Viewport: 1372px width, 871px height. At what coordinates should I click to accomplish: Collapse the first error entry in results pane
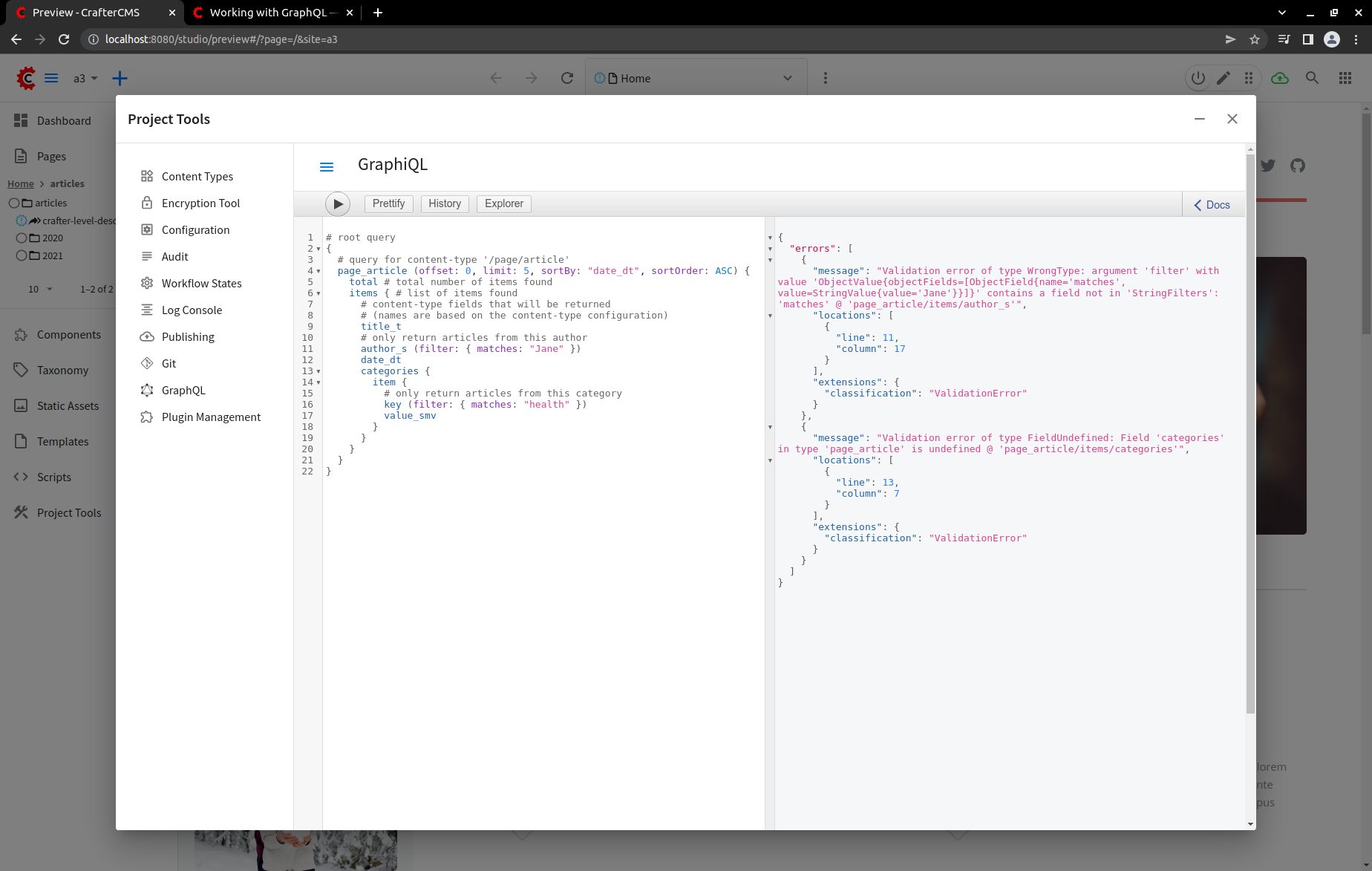click(770, 259)
